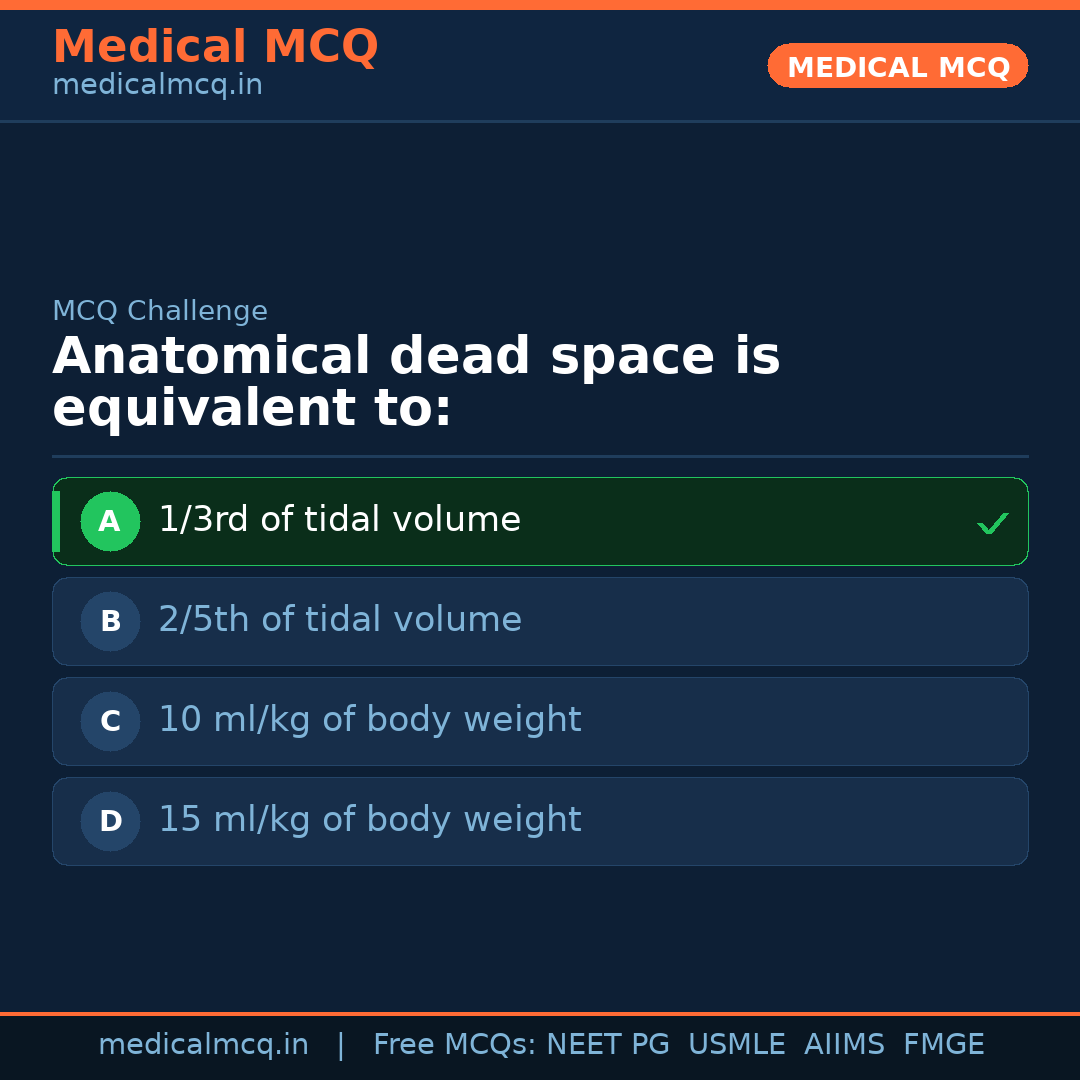Choose answer "15 ml/kg of body weight"

coord(369,820)
